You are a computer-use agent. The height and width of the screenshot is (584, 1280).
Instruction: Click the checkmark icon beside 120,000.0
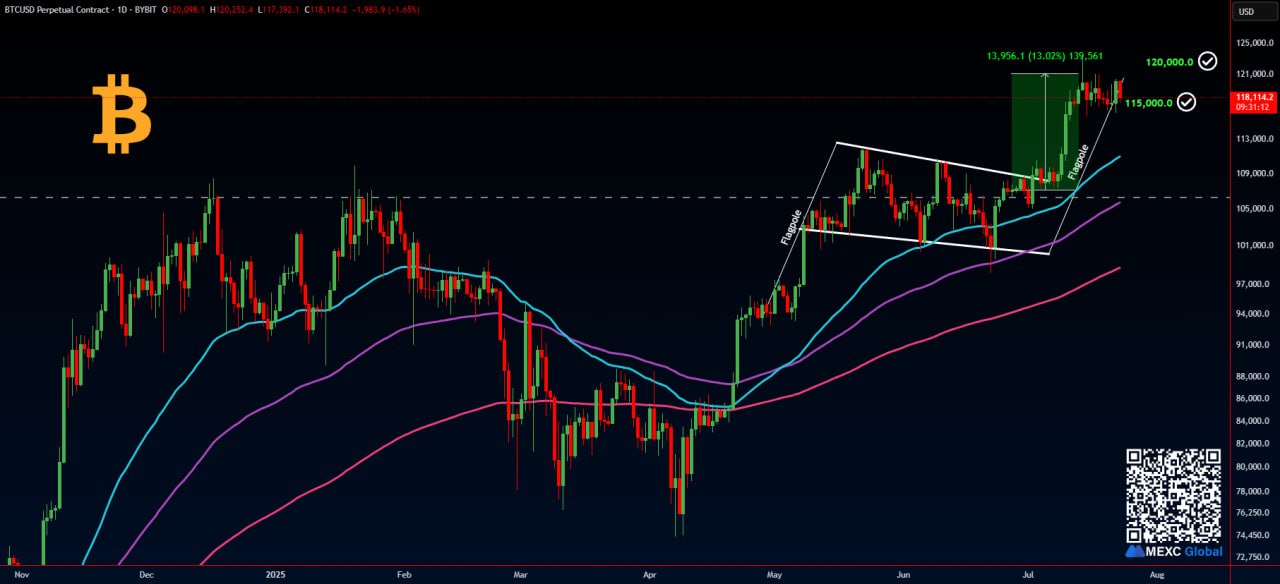tap(1208, 62)
